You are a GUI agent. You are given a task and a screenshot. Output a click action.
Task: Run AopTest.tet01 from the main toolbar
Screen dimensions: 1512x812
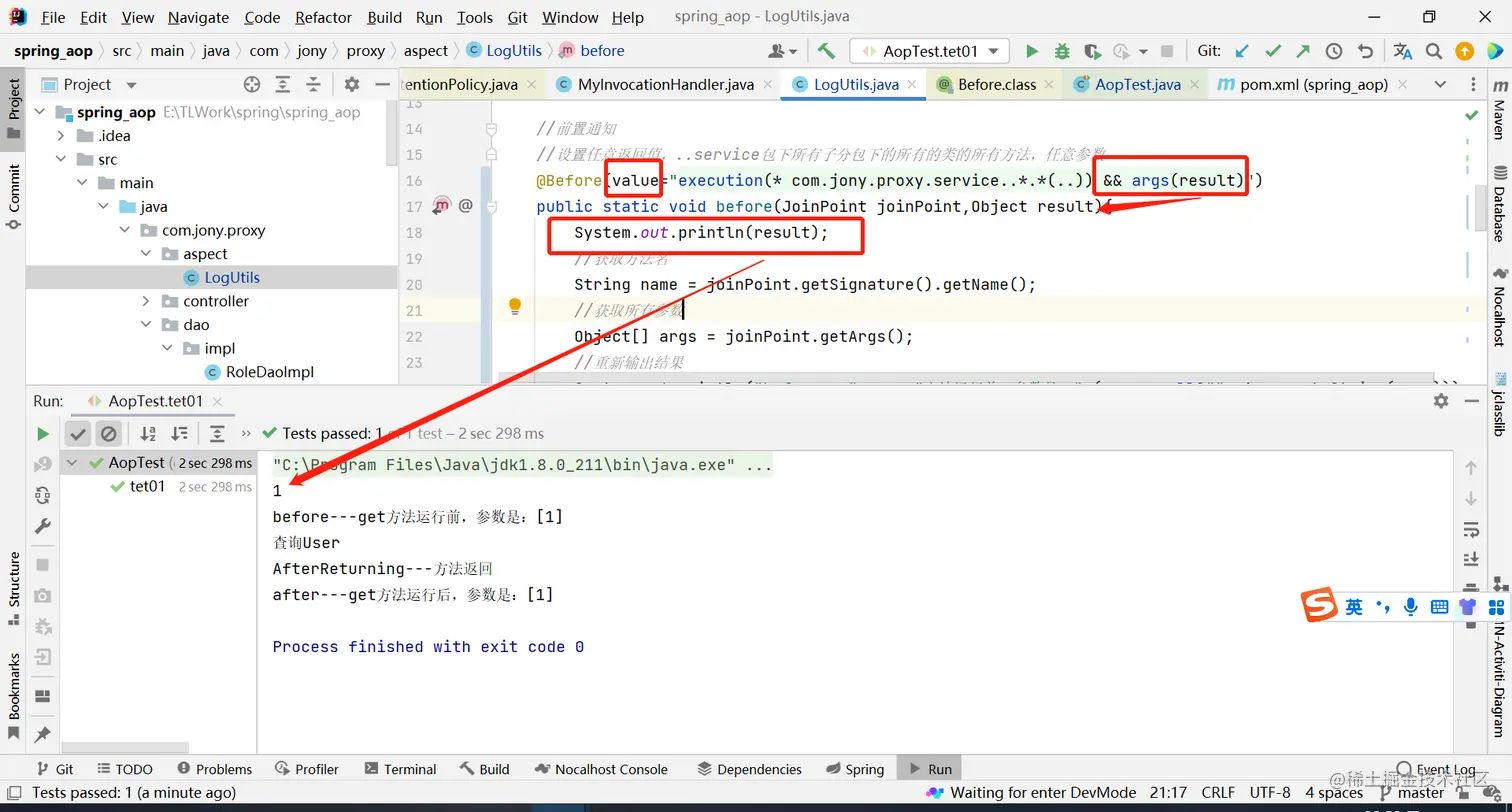click(x=1032, y=51)
